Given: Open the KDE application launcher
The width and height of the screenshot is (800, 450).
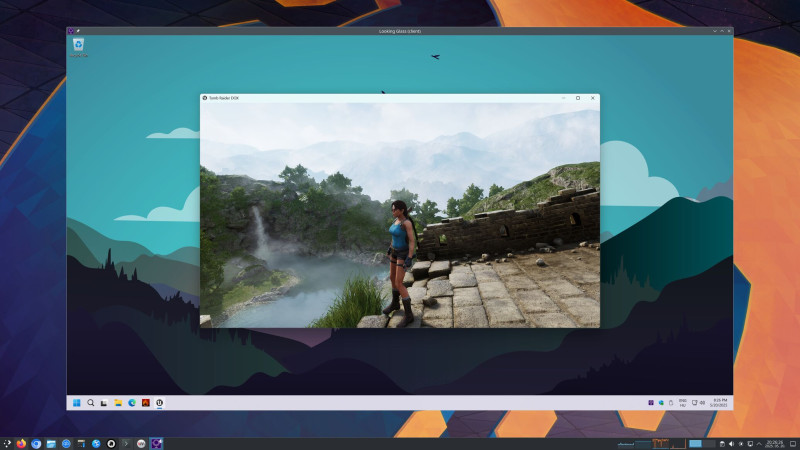Looking at the screenshot, I should coord(7,444).
